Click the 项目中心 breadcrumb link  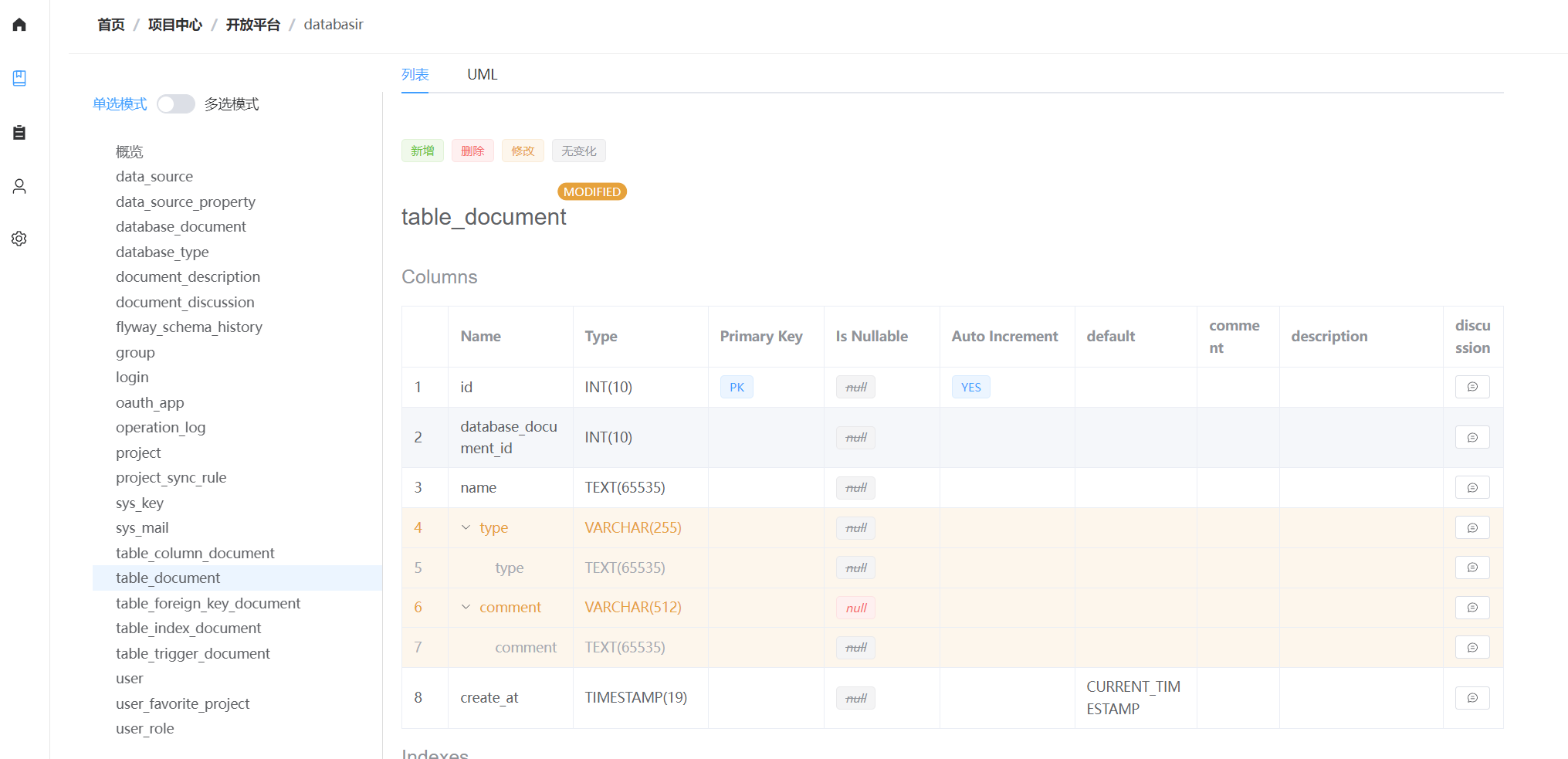[x=174, y=25]
